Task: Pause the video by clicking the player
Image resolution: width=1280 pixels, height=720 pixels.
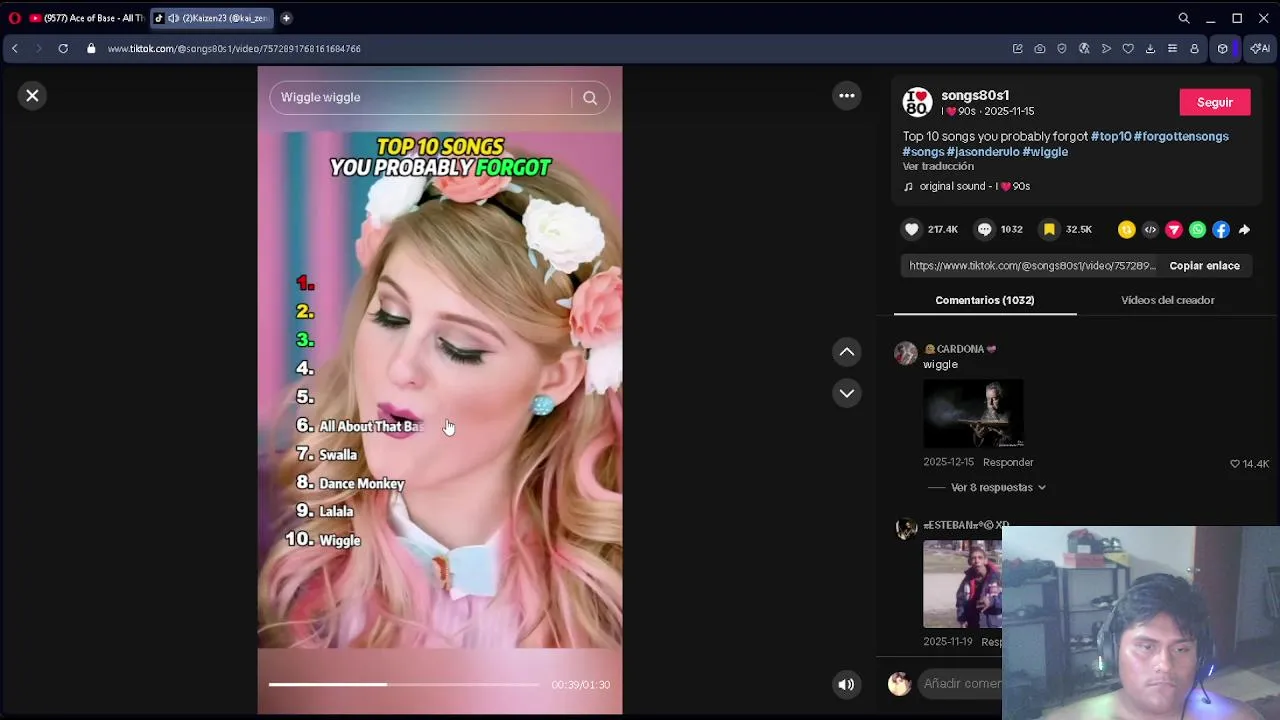Action: (x=440, y=390)
